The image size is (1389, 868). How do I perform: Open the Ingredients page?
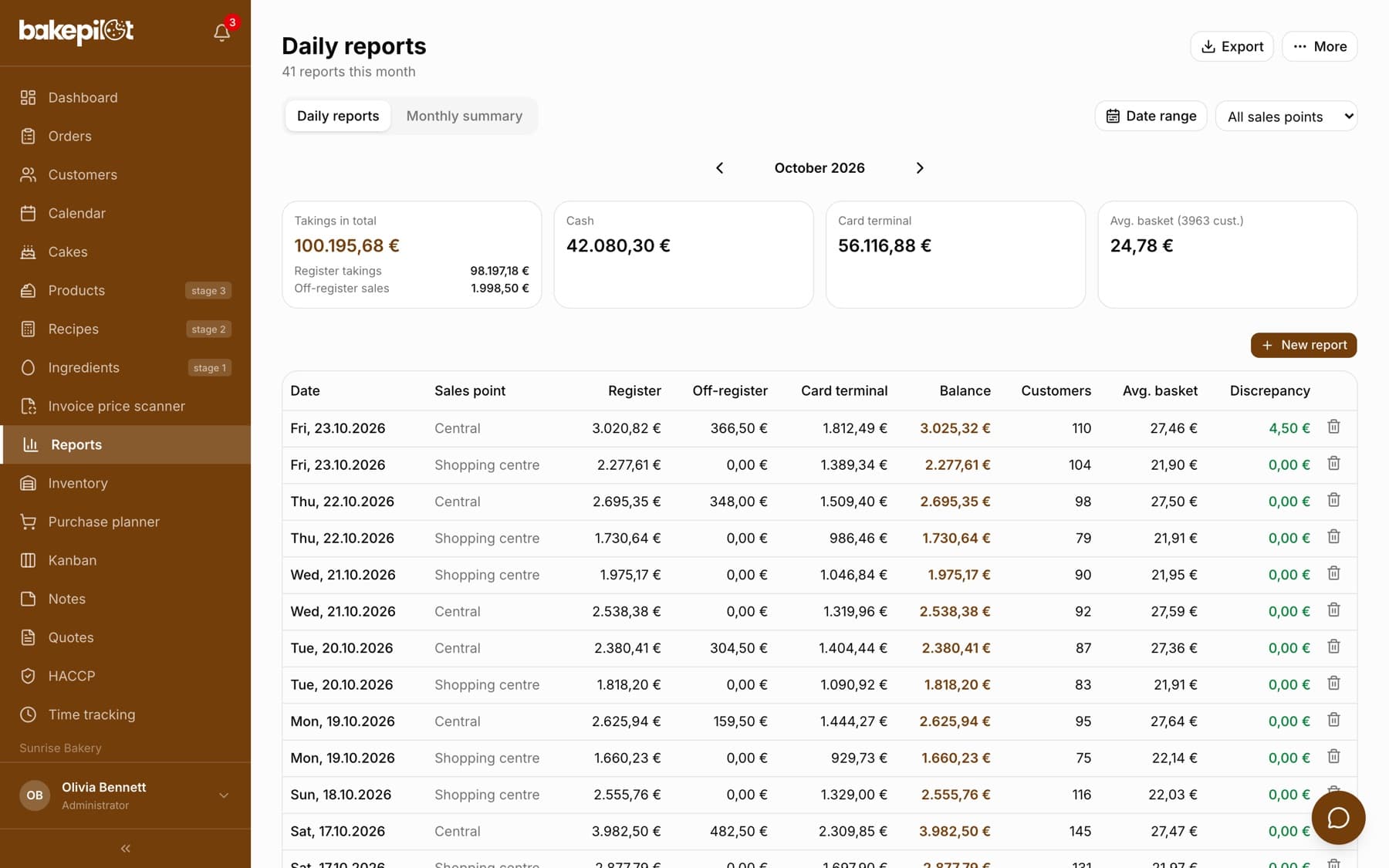click(125, 367)
